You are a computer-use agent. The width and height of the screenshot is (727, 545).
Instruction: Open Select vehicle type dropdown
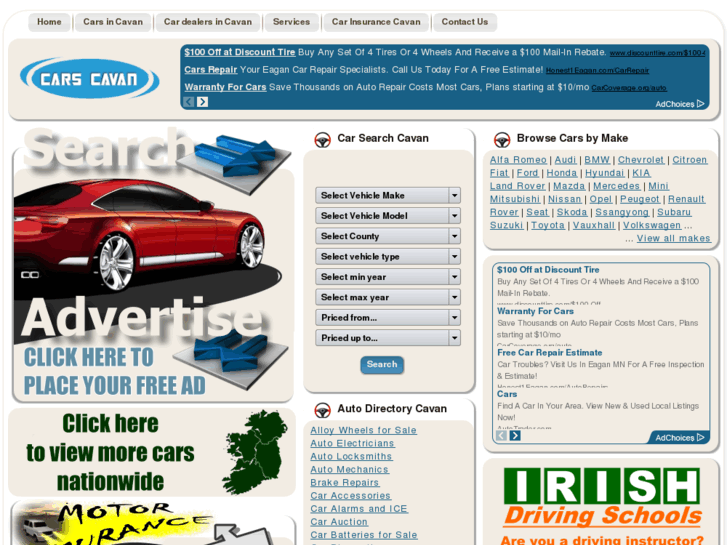click(x=388, y=256)
